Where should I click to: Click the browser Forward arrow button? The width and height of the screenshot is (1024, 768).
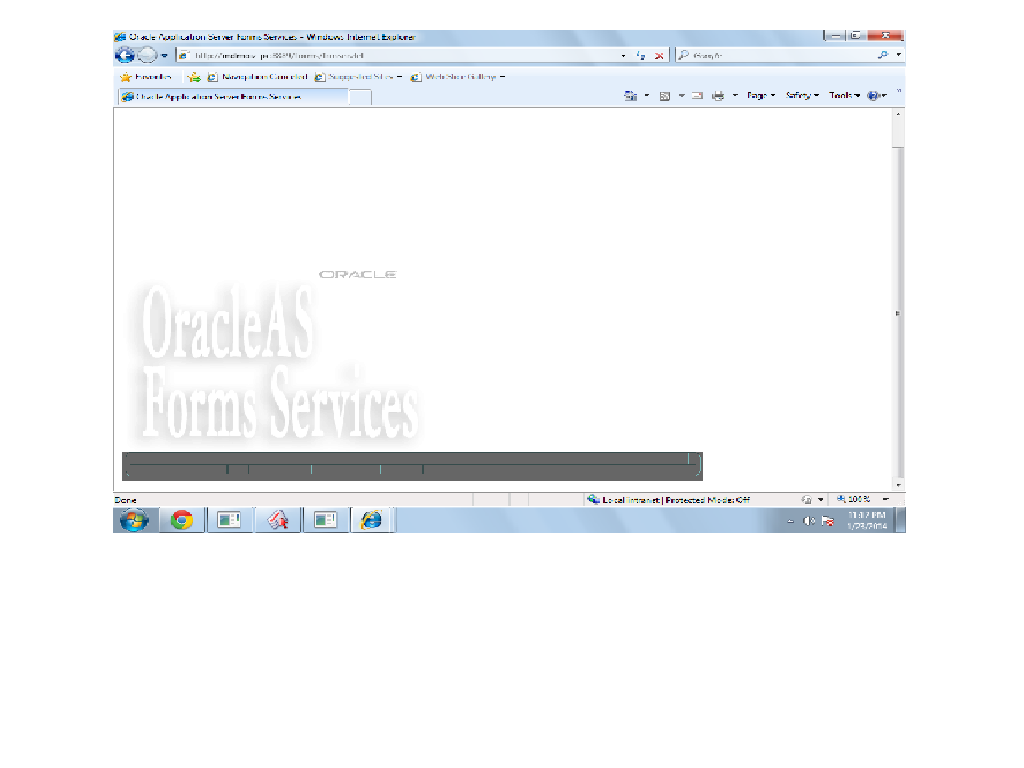pyautogui.click(x=148, y=56)
